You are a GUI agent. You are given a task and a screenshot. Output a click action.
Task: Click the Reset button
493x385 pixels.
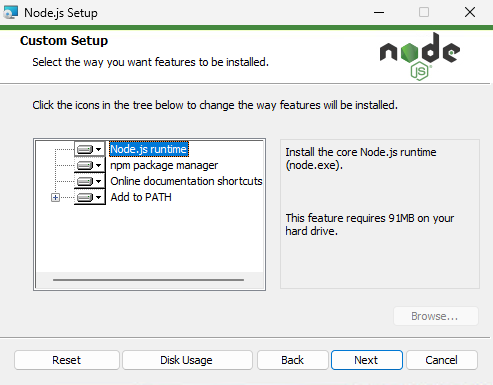pyautogui.click(x=67, y=360)
